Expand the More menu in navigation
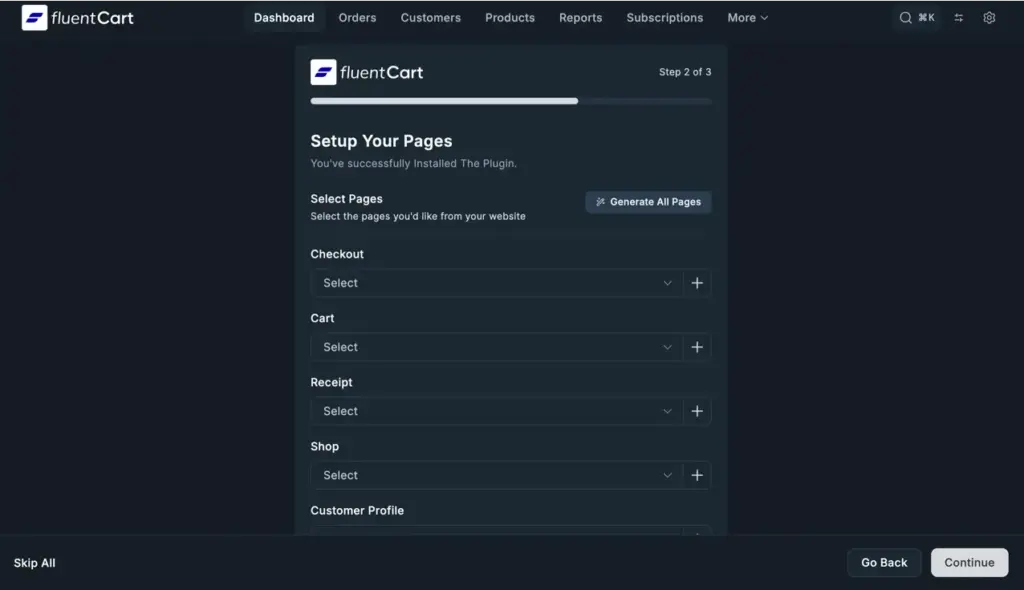The image size is (1024, 590). click(x=747, y=18)
